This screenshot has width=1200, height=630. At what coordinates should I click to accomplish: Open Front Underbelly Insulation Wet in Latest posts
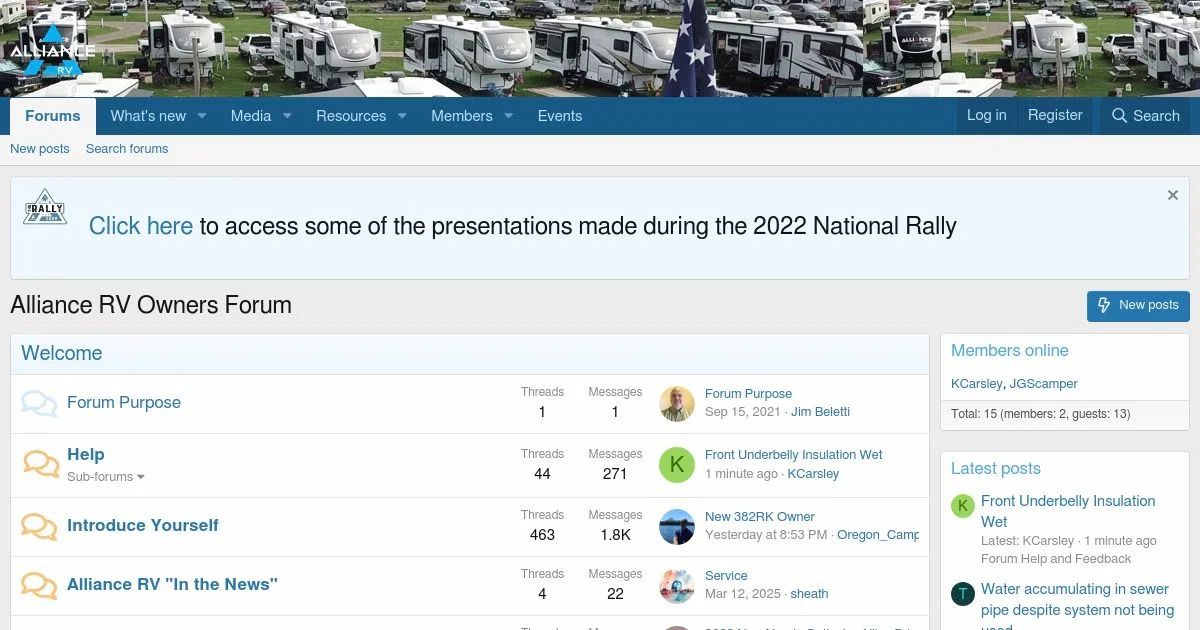[1068, 511]
